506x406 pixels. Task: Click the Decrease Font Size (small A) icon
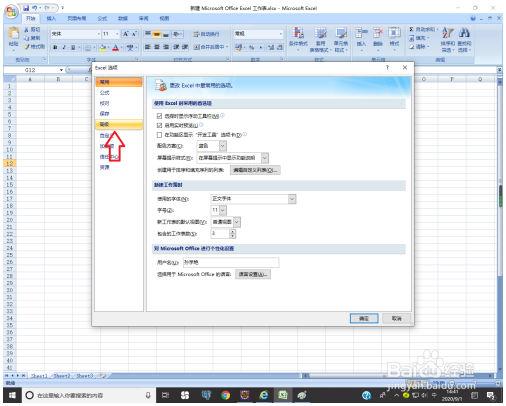134,34
